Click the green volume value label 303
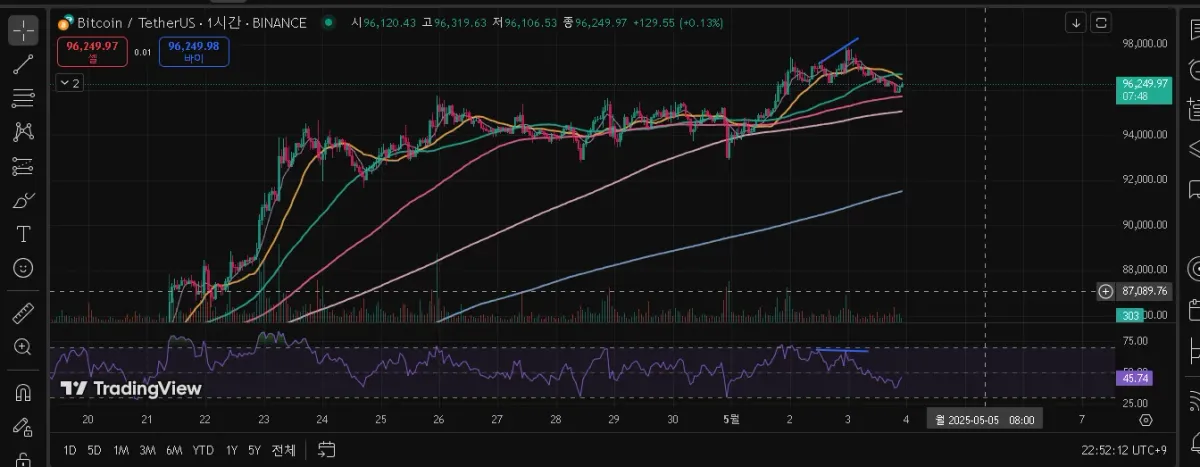1200x467 pixels. (x=1131, y=315)
